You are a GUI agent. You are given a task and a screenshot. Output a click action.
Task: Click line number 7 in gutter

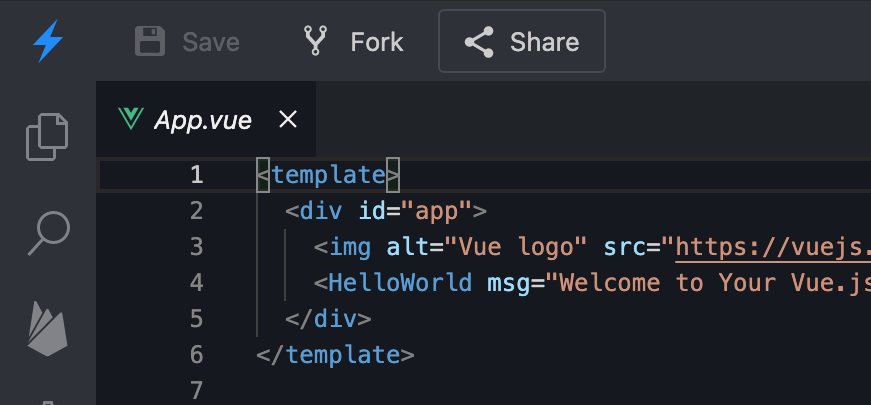pos(196,390)
